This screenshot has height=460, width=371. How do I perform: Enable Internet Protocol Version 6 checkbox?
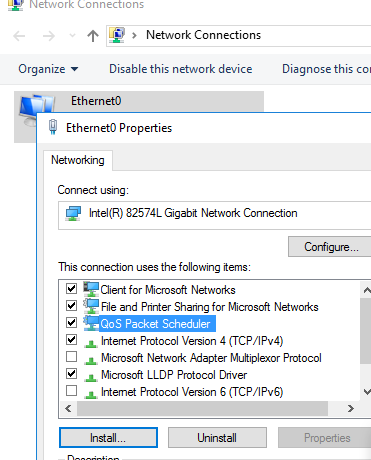tap(71, 391)
